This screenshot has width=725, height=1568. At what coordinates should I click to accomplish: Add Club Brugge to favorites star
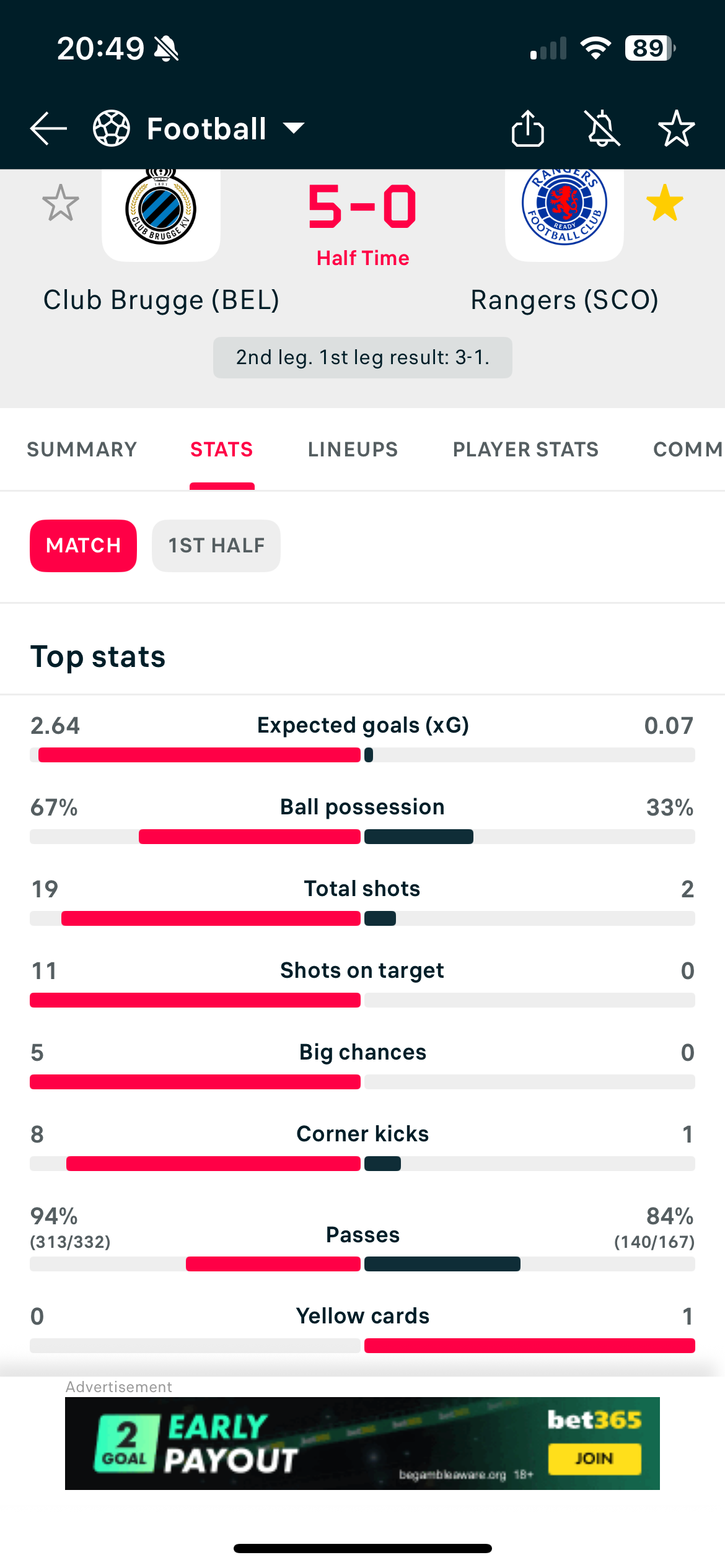[x=61, y=203]
